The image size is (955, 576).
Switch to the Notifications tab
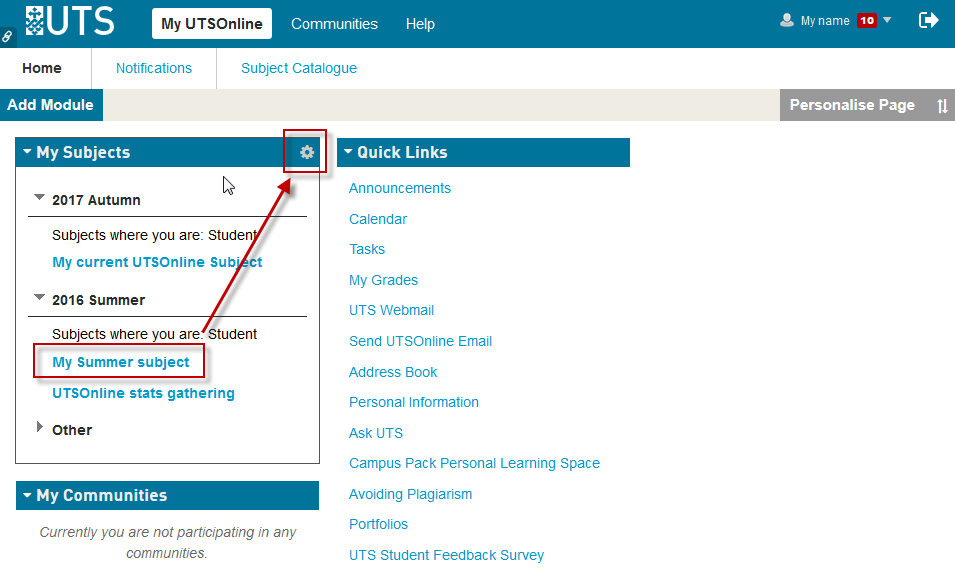point(153,68)
